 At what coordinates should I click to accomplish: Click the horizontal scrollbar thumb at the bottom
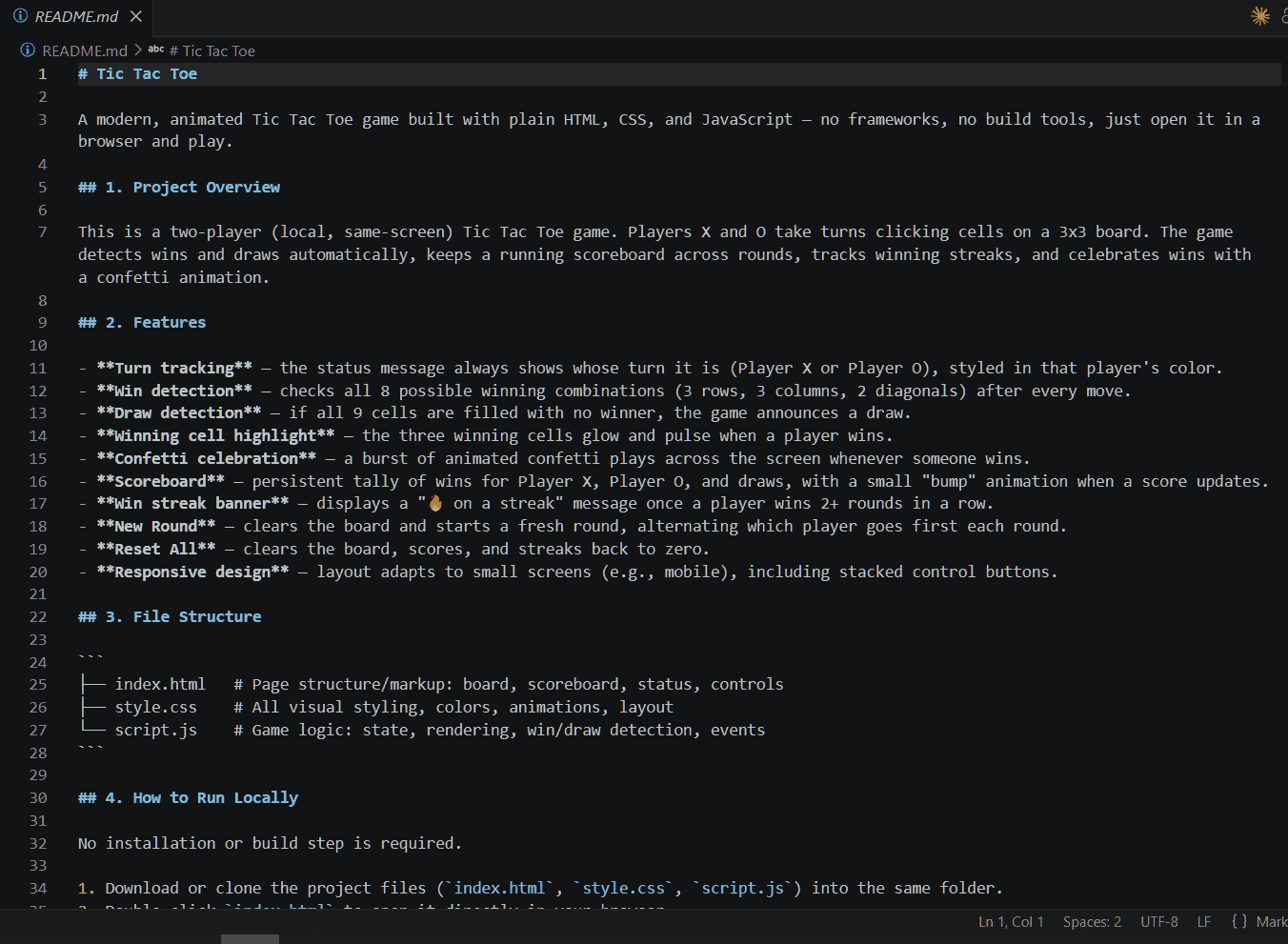pos(250,939)
